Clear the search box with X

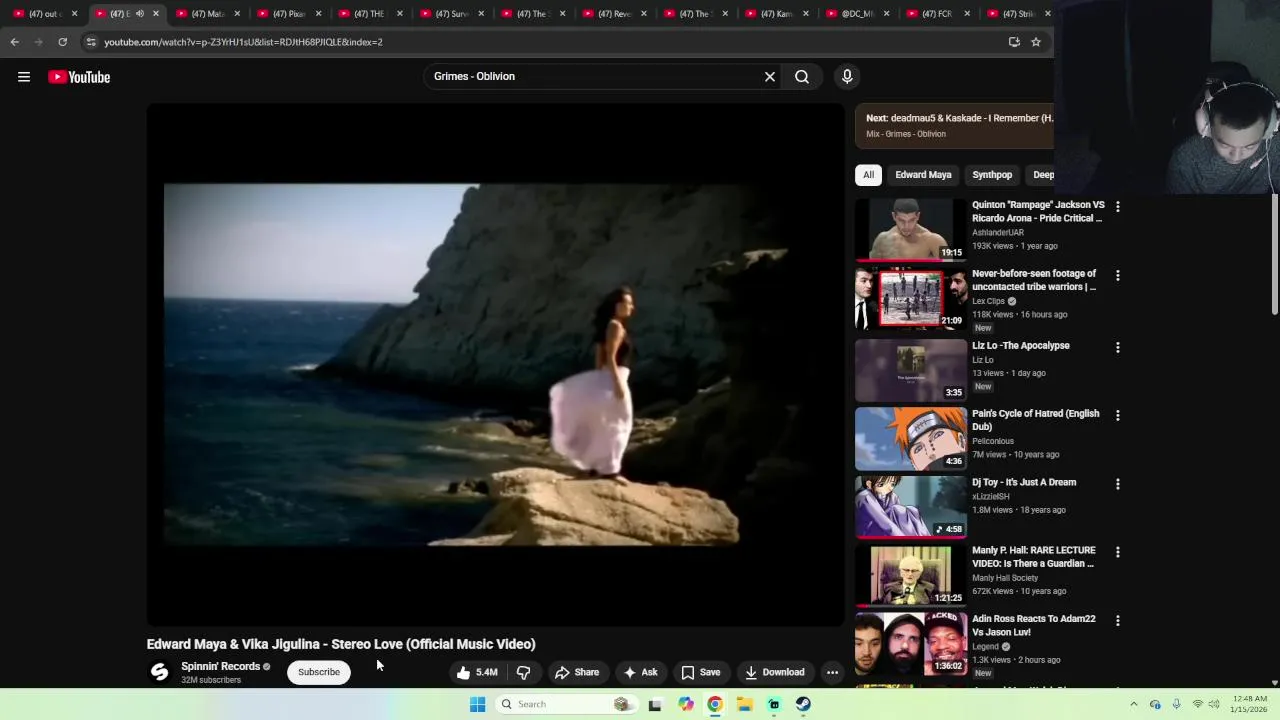click(770, 76)
